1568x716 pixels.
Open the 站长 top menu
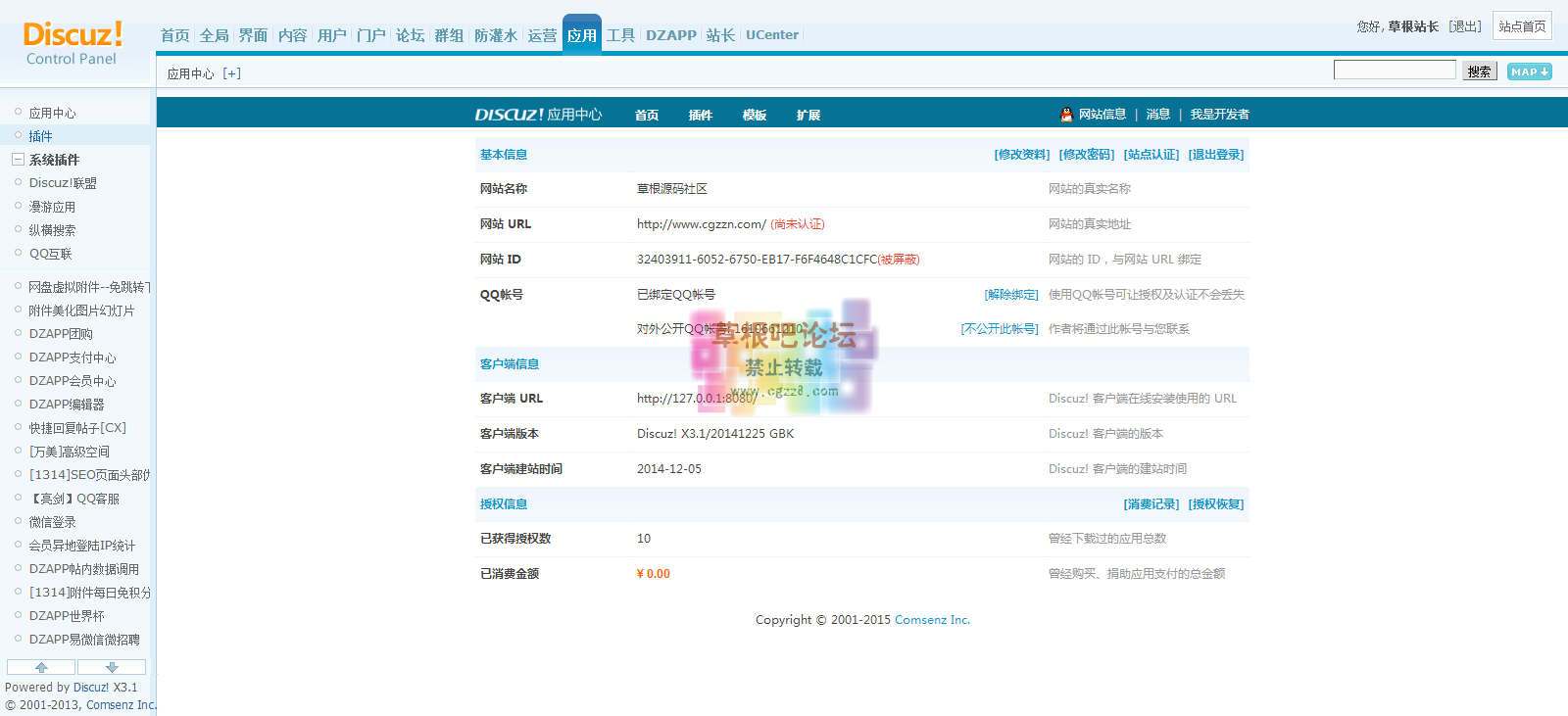pos(720,35)
